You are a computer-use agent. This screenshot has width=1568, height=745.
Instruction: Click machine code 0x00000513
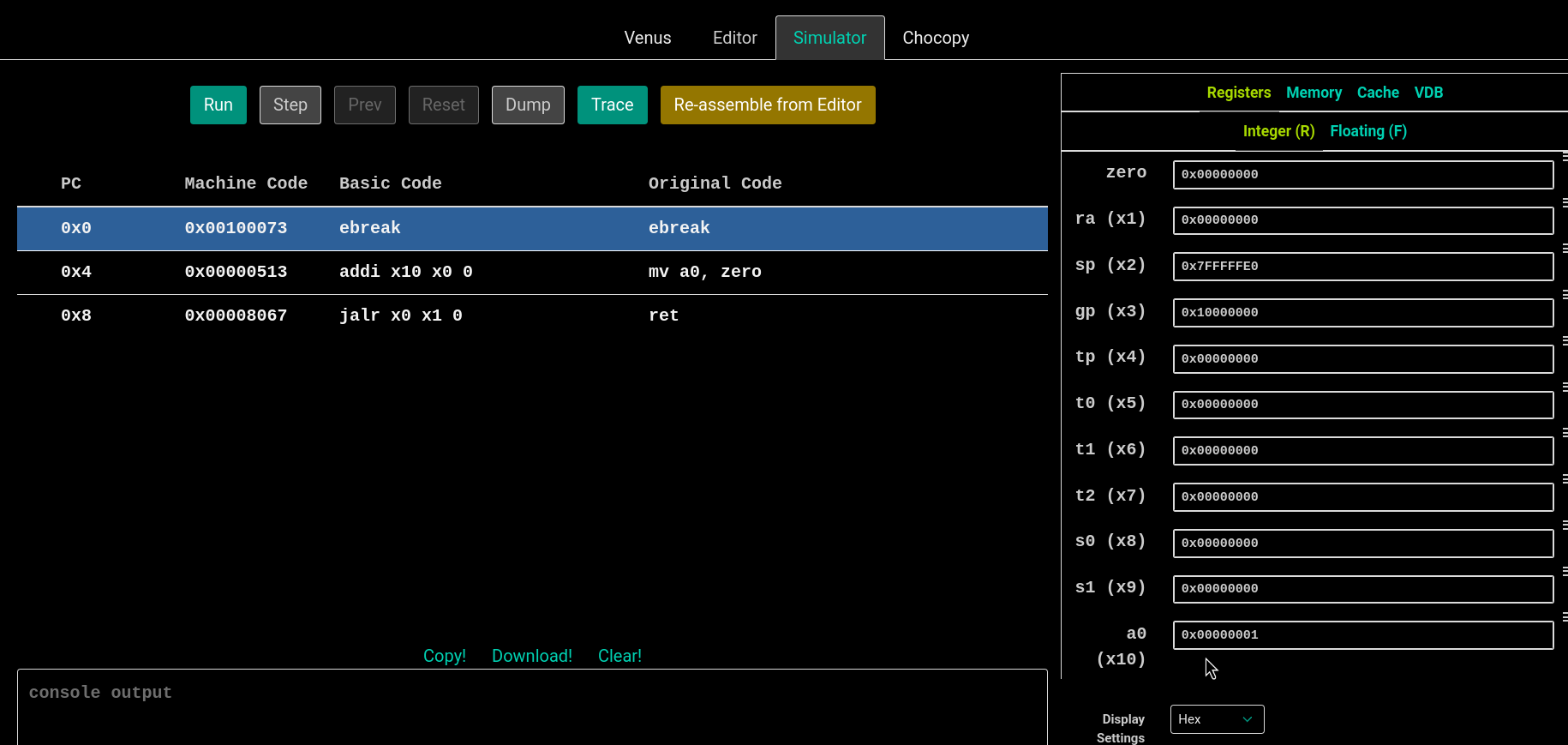236,272
